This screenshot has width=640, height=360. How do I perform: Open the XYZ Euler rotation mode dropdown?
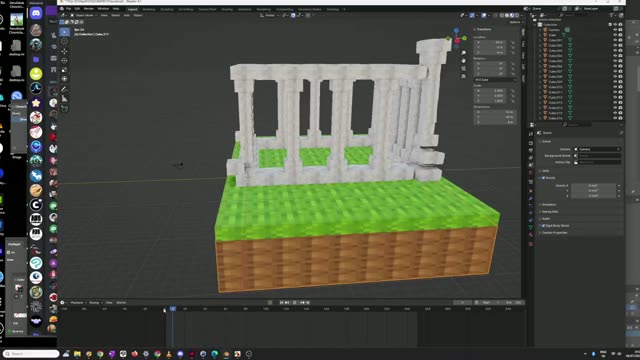pos(495,80)
